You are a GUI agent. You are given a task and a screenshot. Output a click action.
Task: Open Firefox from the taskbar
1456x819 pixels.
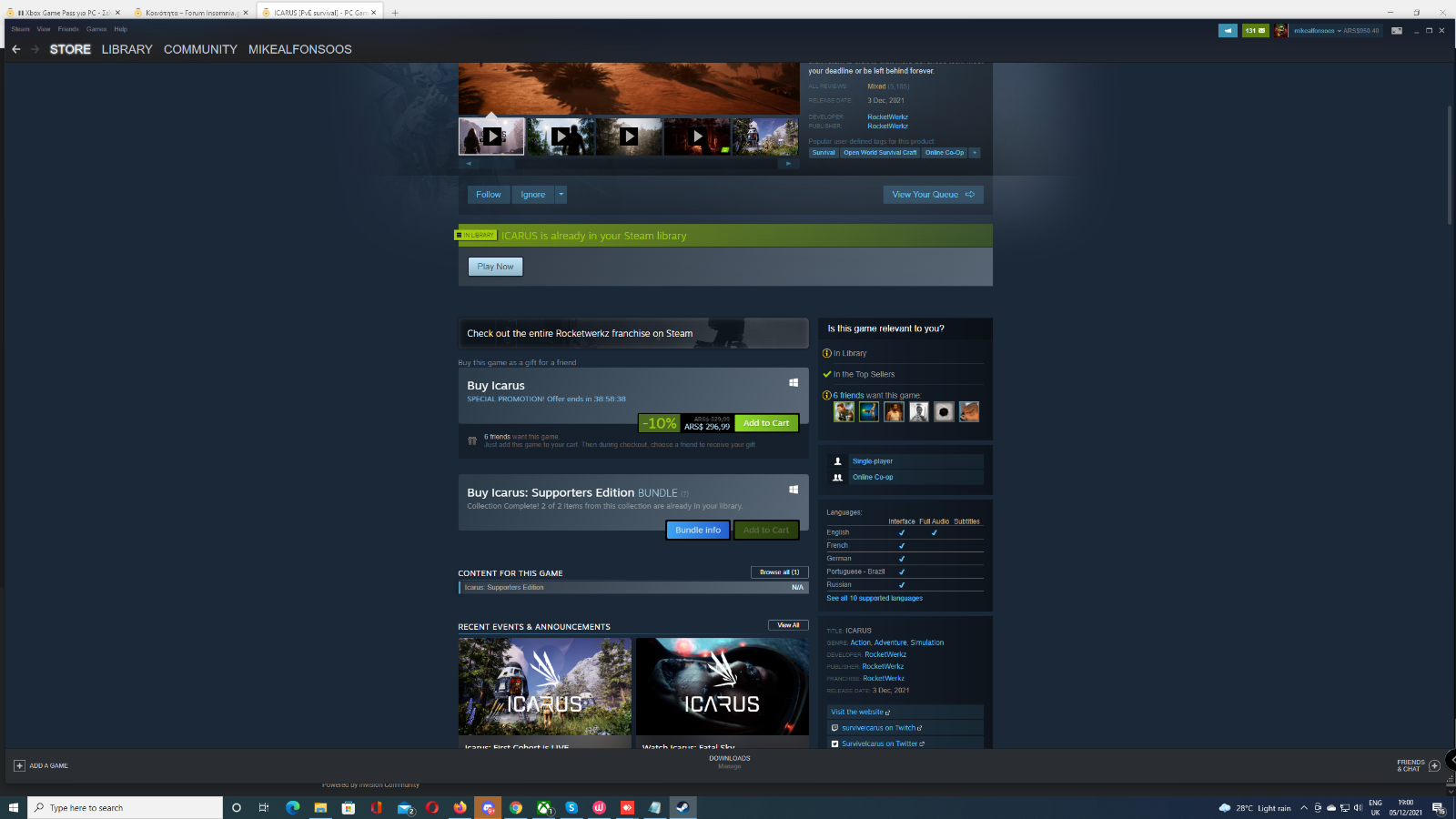tap(460, 807)
